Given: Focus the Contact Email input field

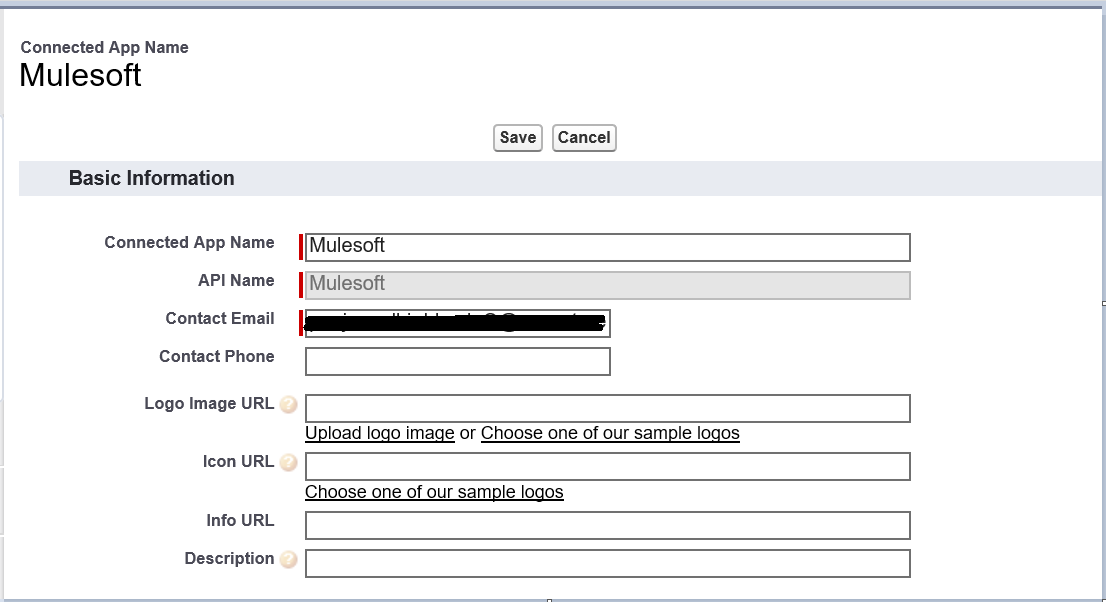Looking at the screenshot, I should point(458,323).
